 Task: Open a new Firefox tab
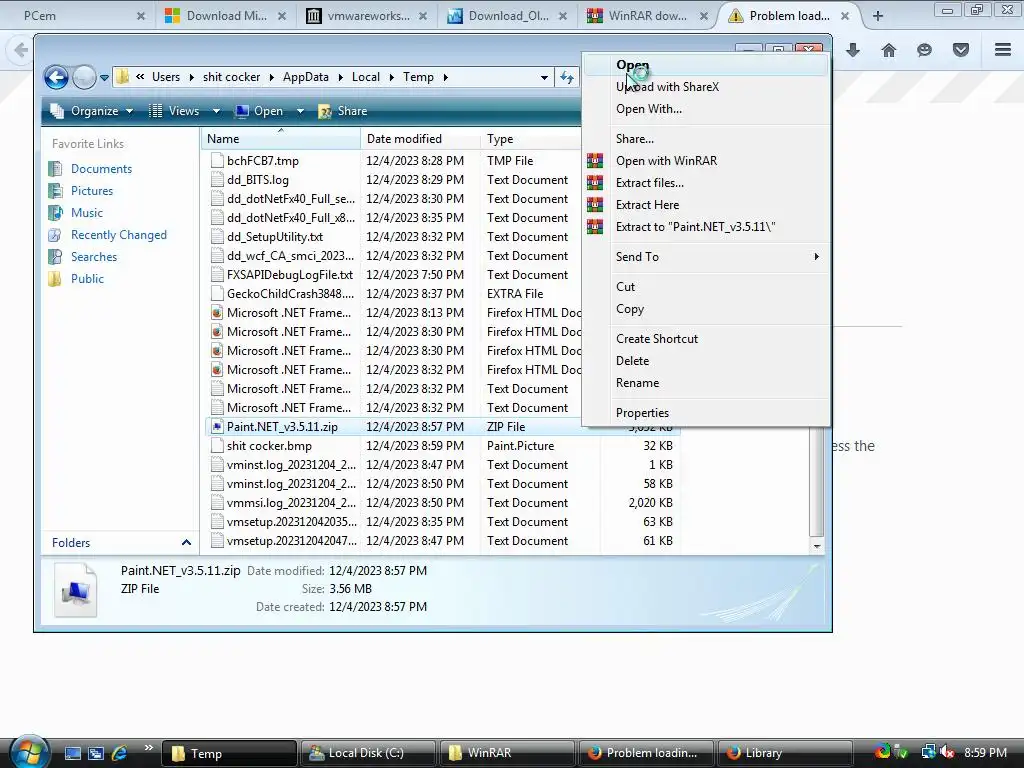[x=878, y=16]
